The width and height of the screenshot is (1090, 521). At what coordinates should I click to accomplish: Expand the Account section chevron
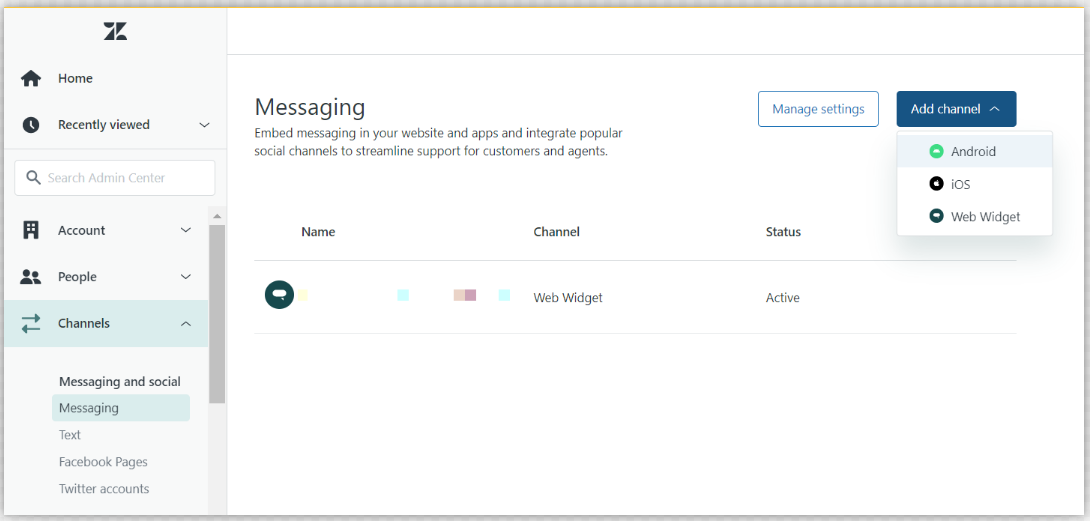pos(185,230)
